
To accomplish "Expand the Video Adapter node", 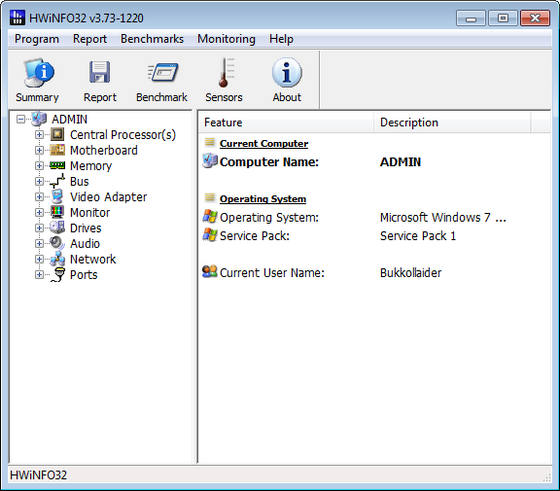I will pos(39,197).
